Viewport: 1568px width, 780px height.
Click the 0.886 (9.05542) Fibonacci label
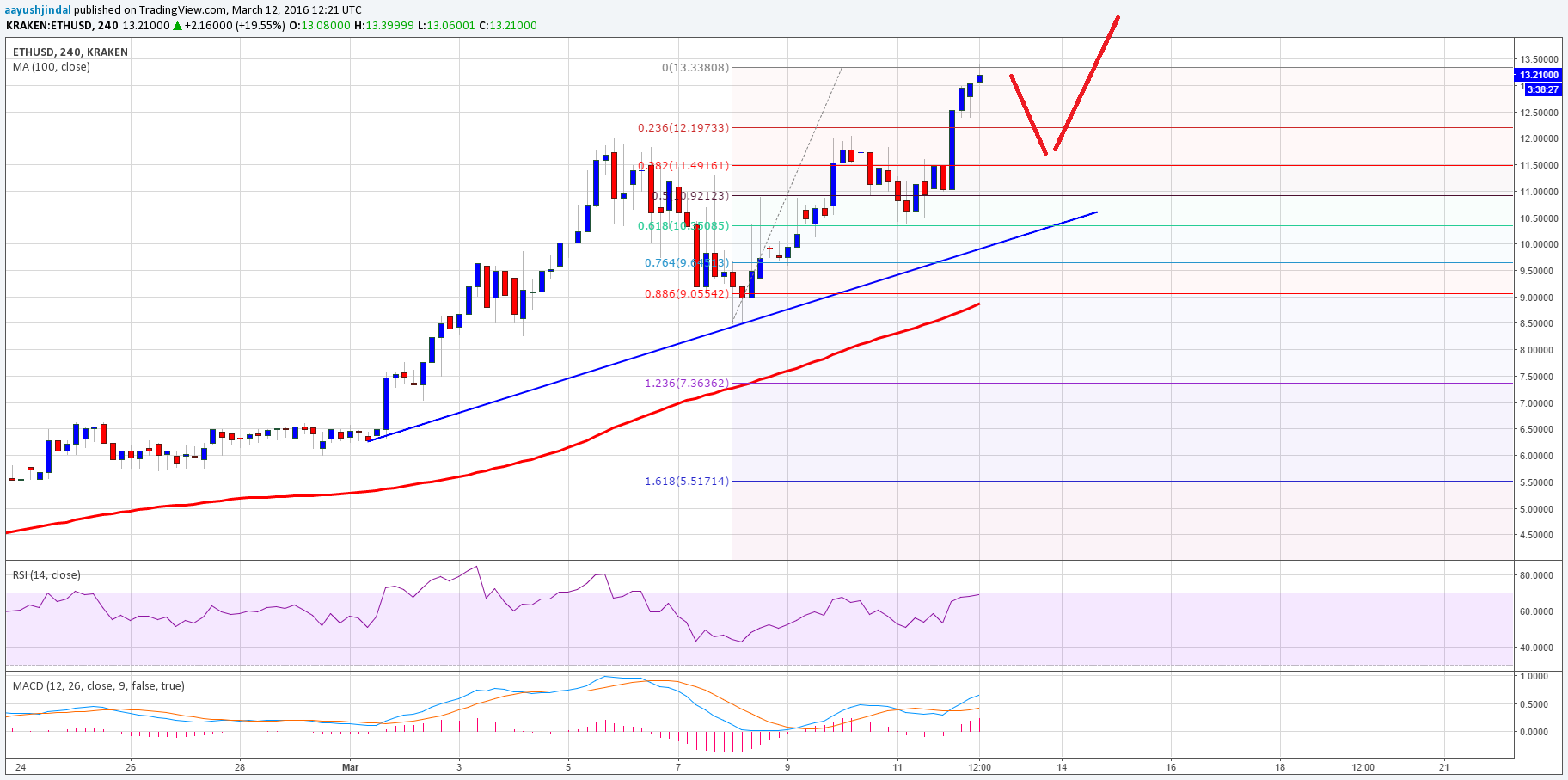(x=686, y=294)
